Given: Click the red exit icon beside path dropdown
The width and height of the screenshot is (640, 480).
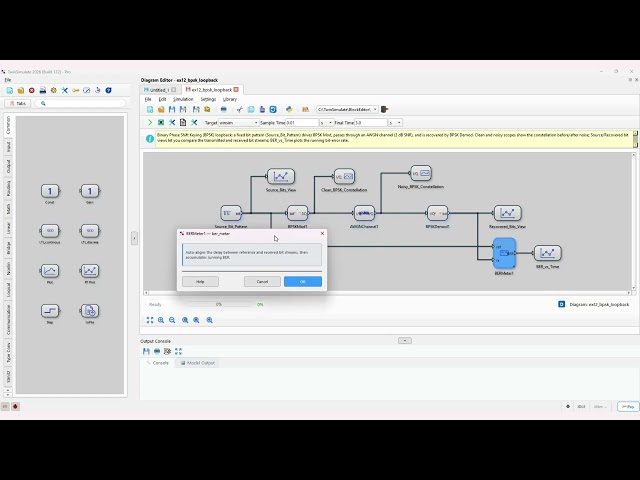Looking at the screenshot, I should pos(384,109).
